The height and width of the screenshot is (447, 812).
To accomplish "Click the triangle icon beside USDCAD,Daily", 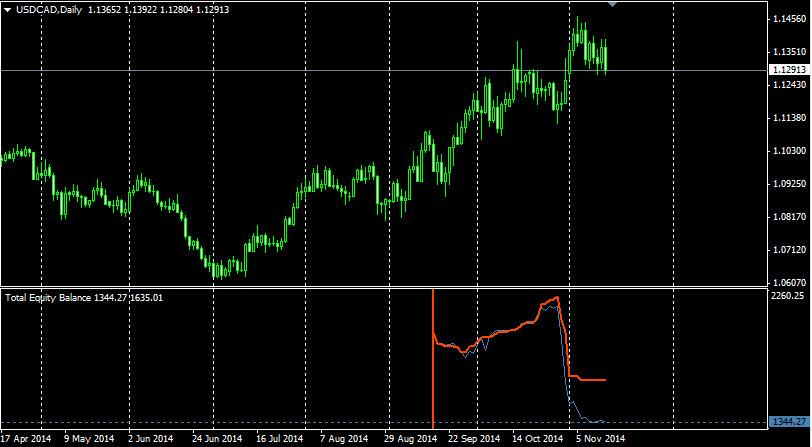I will 8,10.
